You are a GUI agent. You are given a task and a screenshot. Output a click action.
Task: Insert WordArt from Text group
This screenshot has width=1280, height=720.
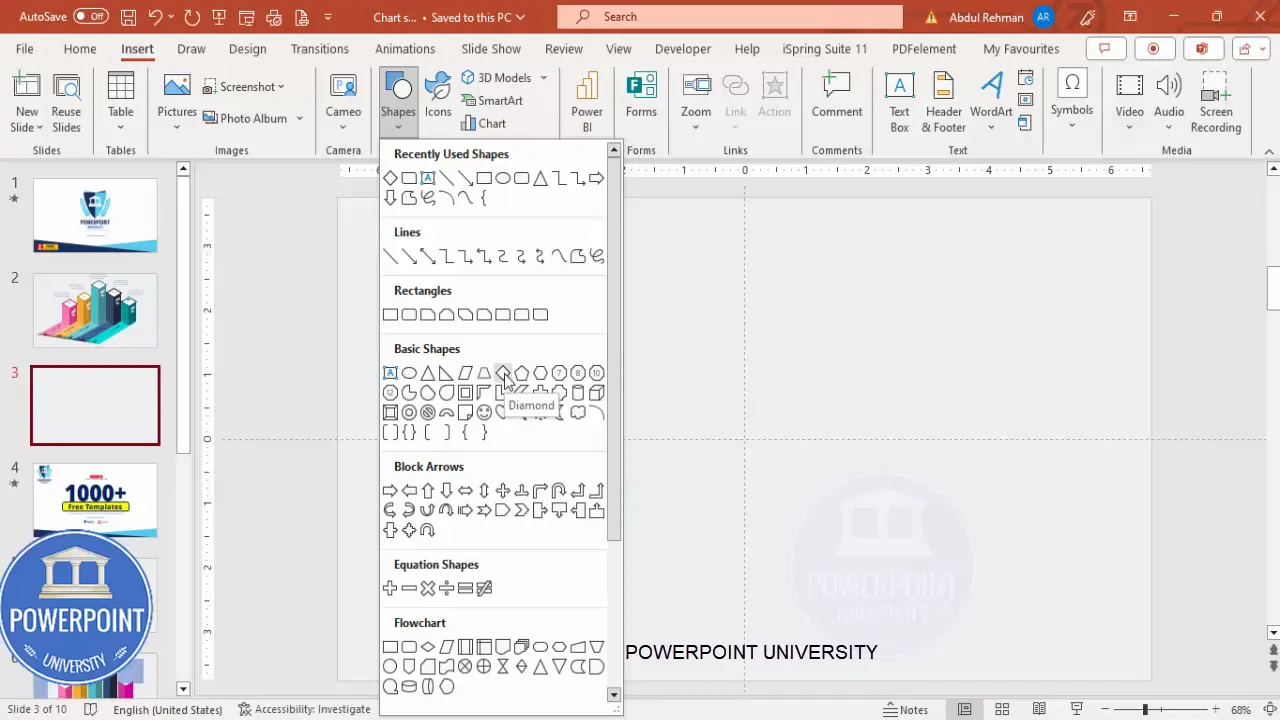991,103
